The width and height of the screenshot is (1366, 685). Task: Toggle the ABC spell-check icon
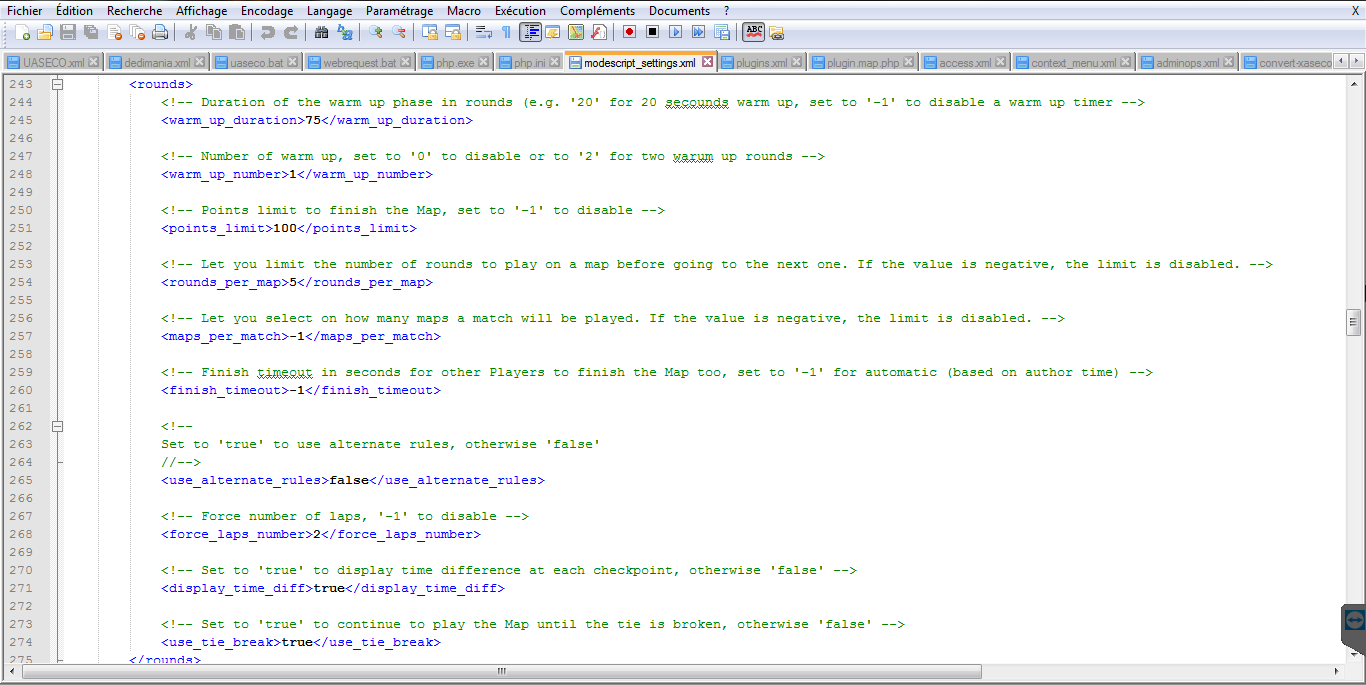(x=753, y=32)
